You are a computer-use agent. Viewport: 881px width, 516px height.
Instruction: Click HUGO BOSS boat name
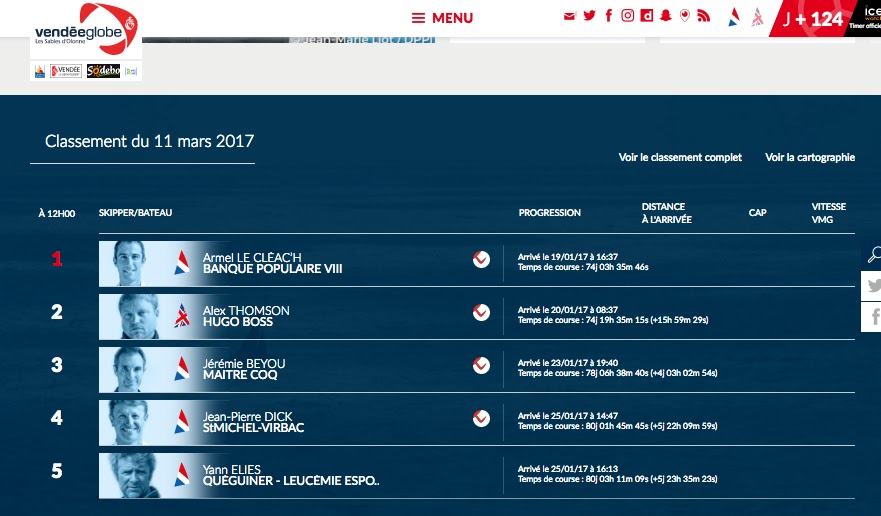click(x=238, y=322)
